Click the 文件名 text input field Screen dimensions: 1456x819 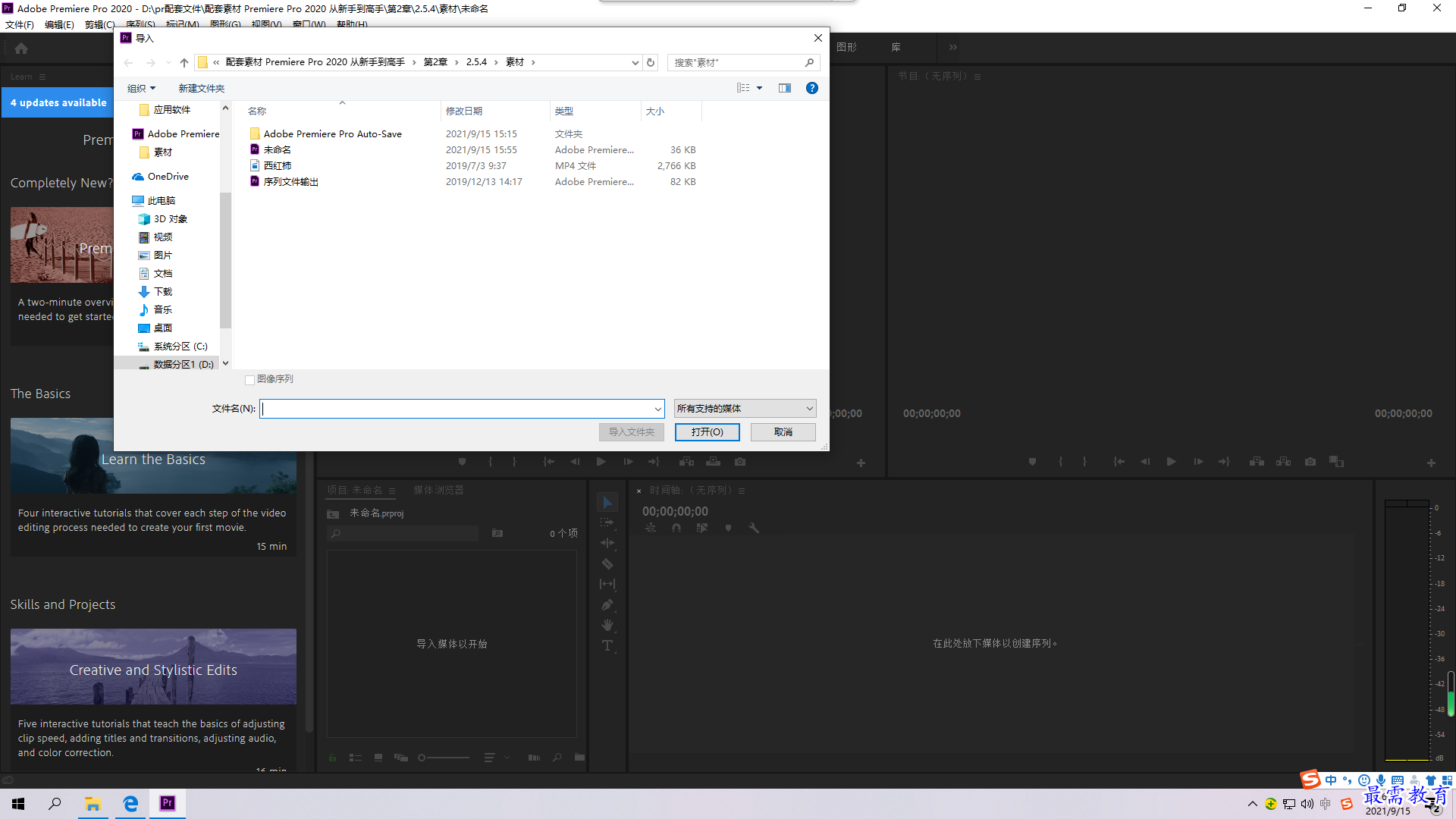456,409
